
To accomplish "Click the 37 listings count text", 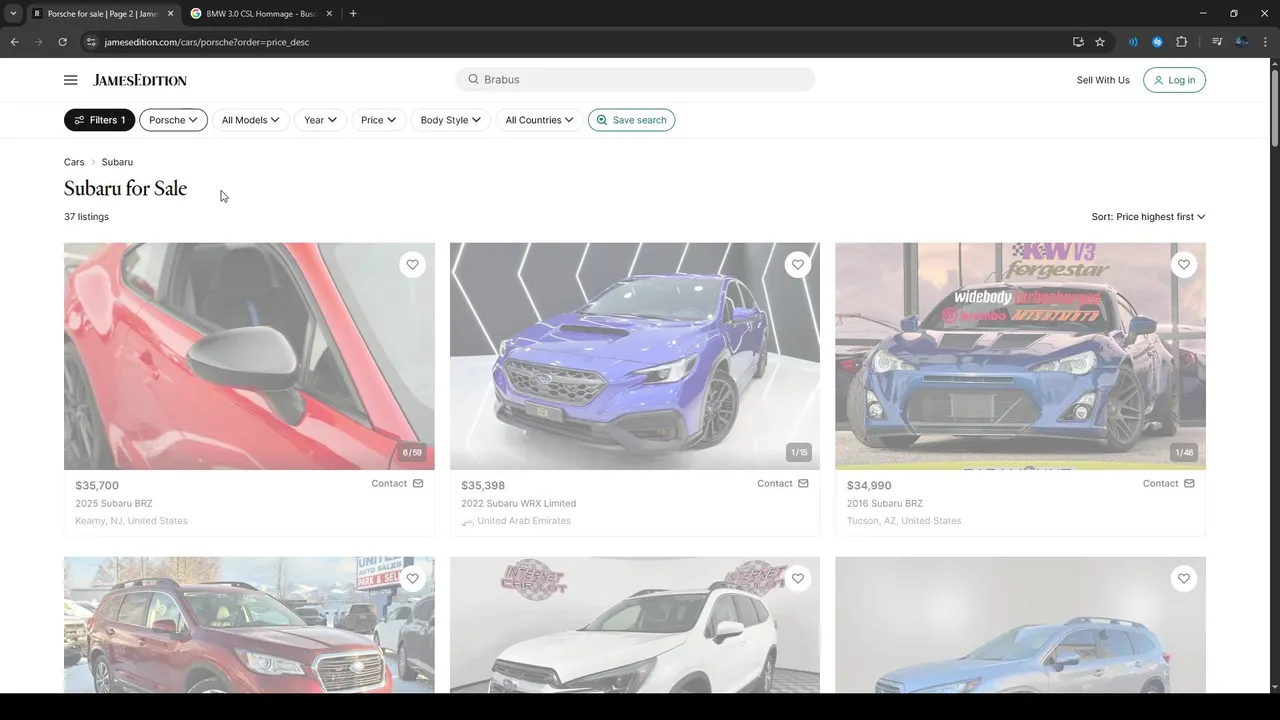I will [86, 217].
